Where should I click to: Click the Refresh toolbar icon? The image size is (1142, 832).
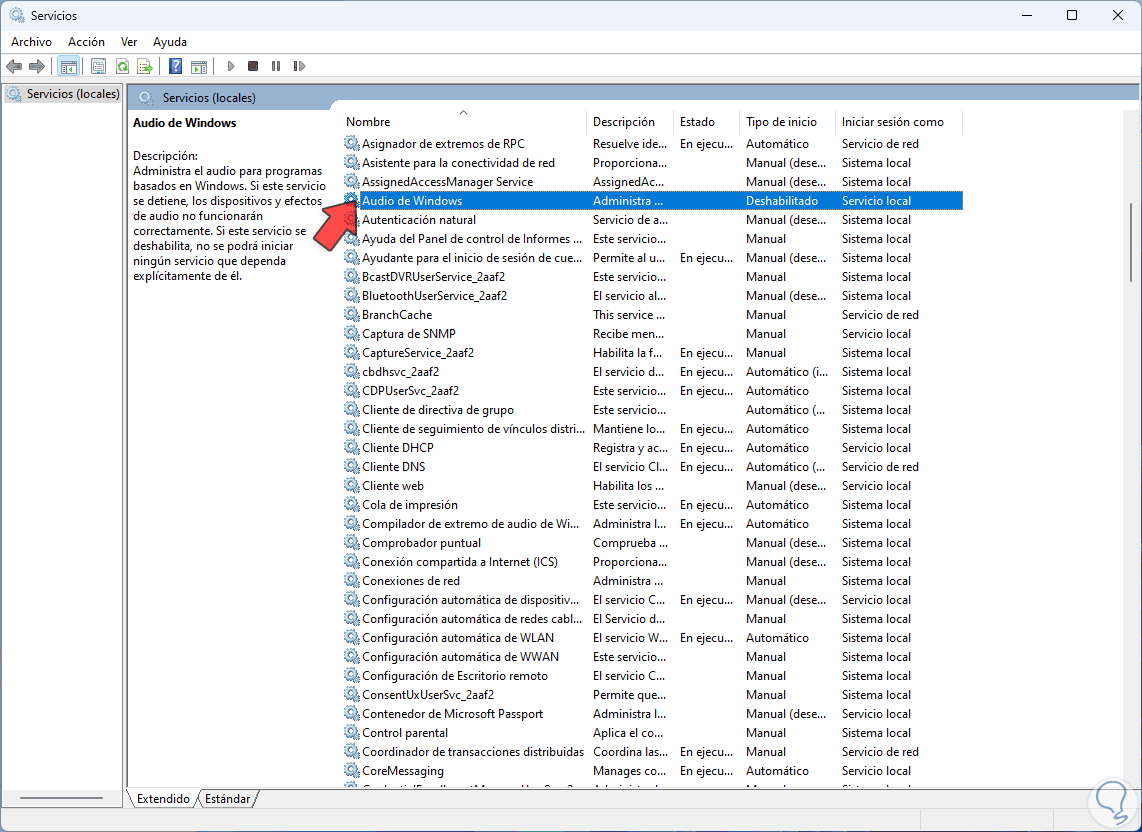click(x=122, y=66)
